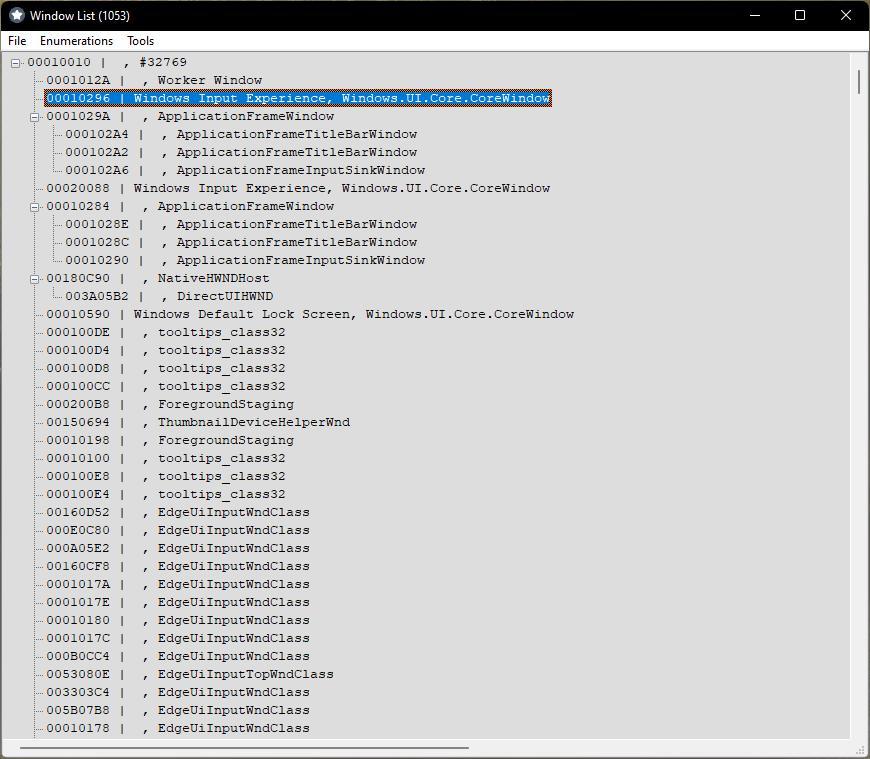Select the 0001012A Worker Window row
870x759 pixels.
[x=154, y=80]
